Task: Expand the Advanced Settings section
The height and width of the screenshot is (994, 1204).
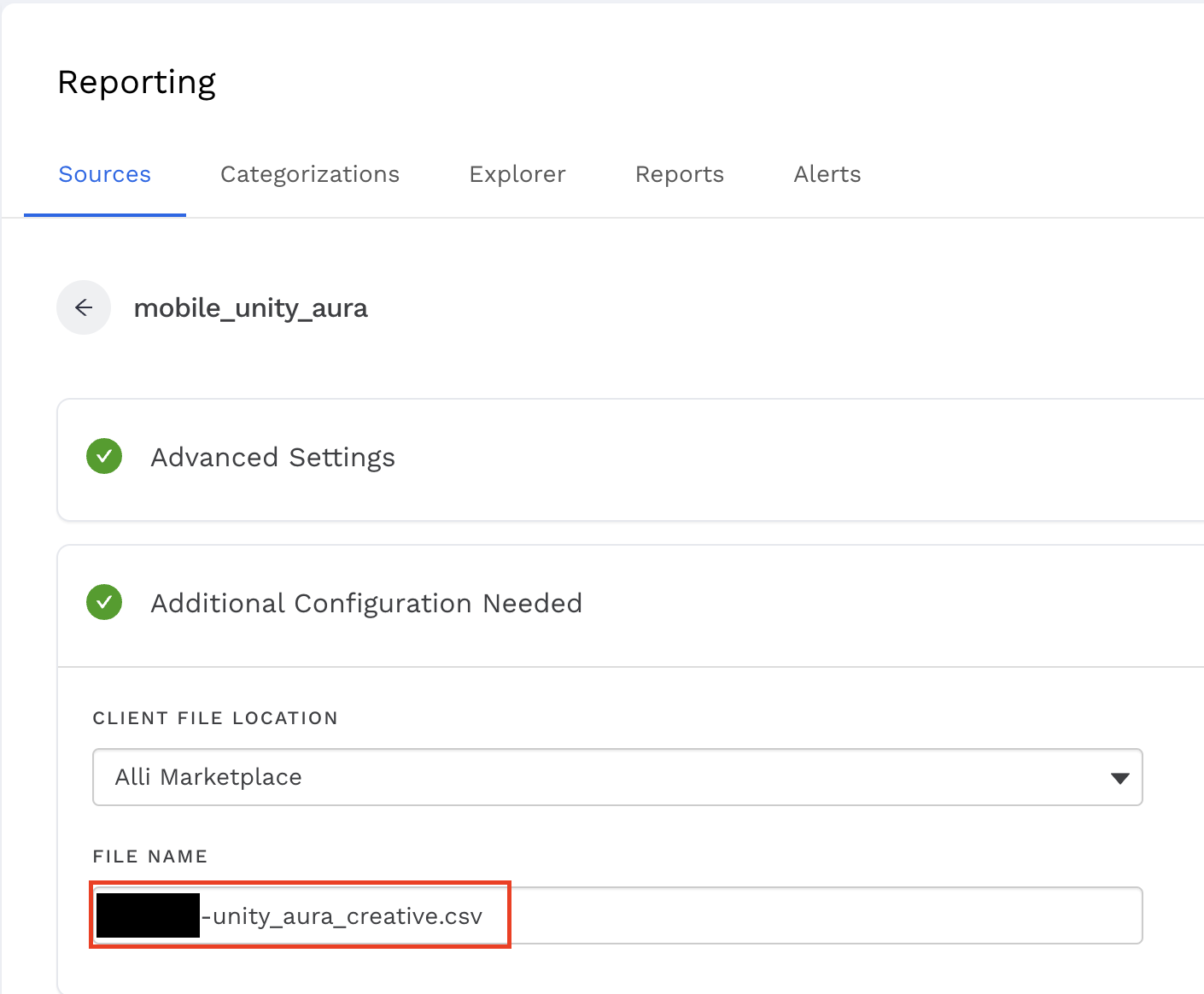Action: point(273,458)
